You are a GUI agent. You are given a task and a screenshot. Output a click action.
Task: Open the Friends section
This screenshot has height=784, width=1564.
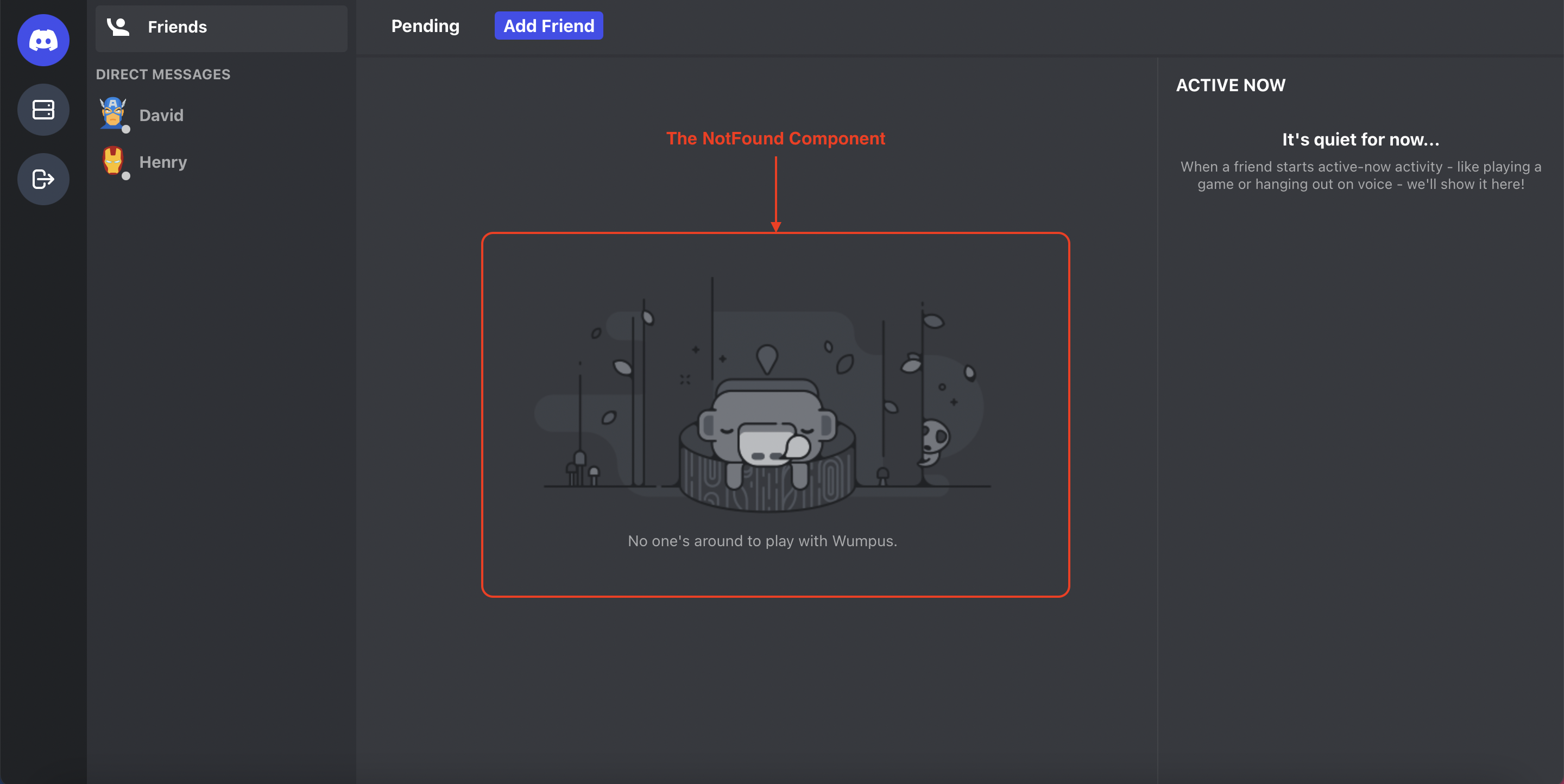coord(221,28)
